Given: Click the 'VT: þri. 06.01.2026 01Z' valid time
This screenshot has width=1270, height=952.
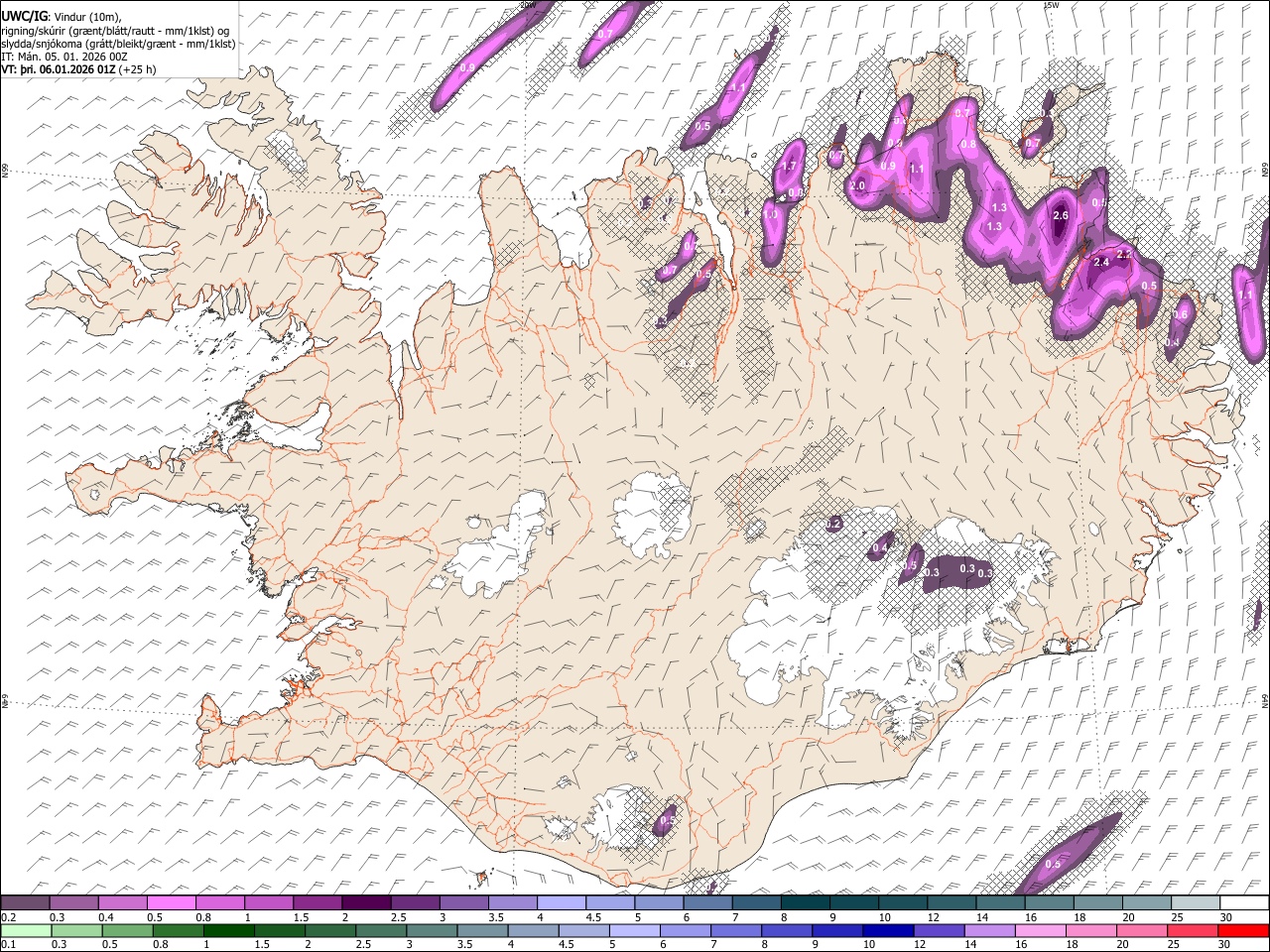Looking at the screenshot, I should [59, 70].
